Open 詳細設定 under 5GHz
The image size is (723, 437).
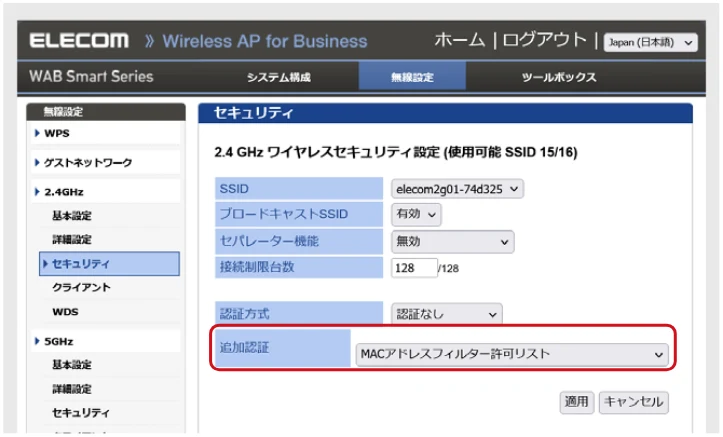pyautogui.click(x=71, y=389)
